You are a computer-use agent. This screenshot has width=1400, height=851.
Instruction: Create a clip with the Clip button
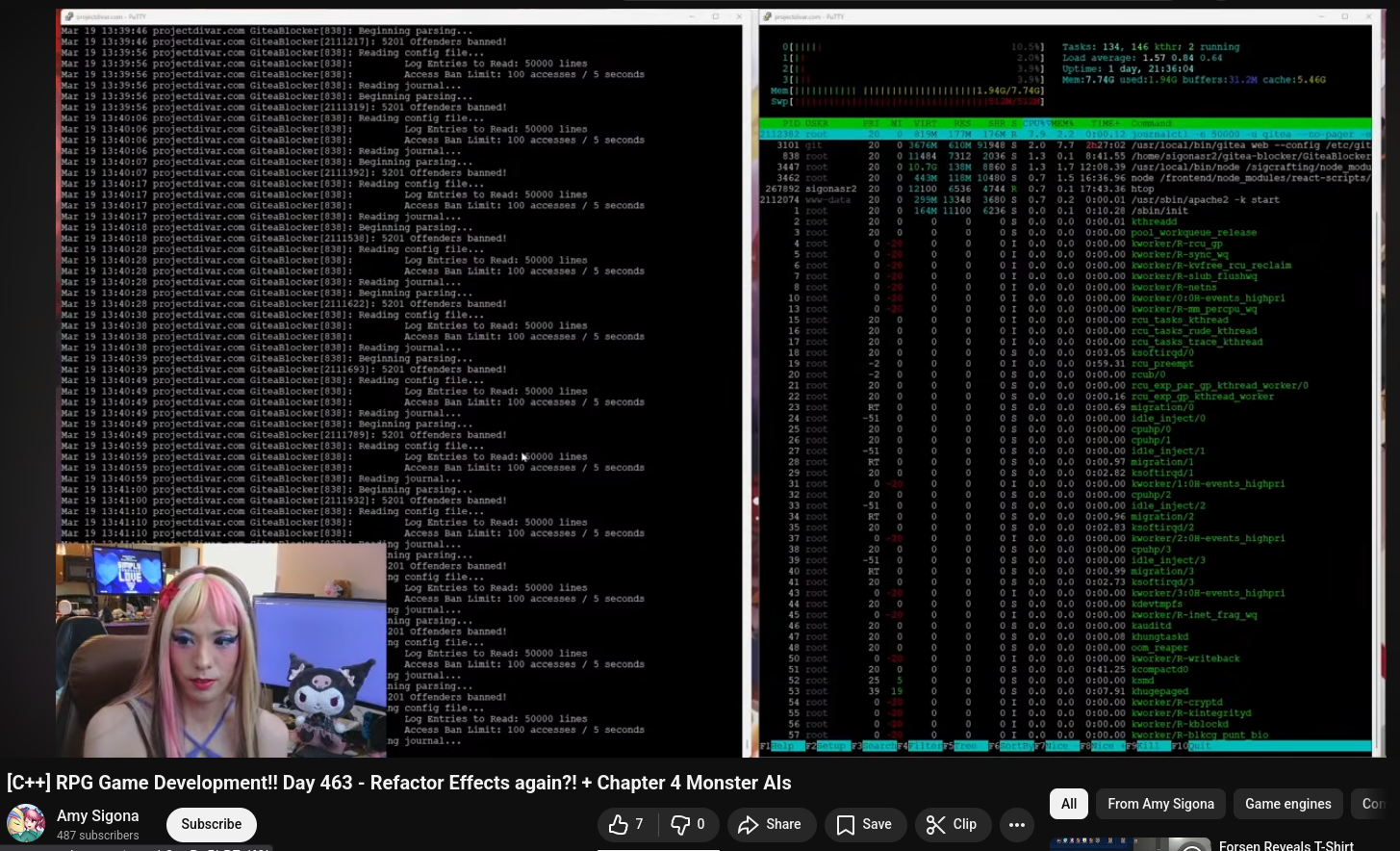pyautogui.click(x=952, y=824)
